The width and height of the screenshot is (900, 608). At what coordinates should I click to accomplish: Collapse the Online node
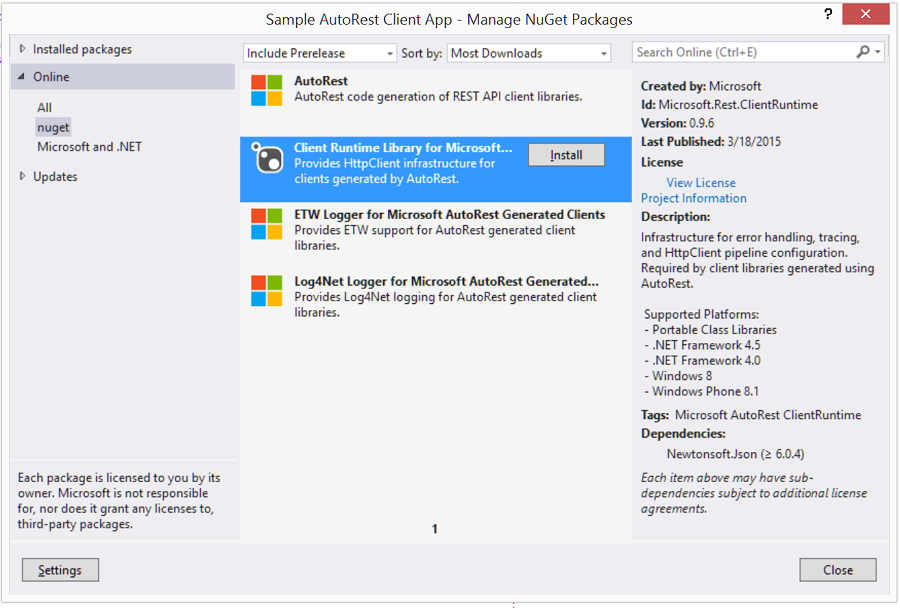coord(22,76)
